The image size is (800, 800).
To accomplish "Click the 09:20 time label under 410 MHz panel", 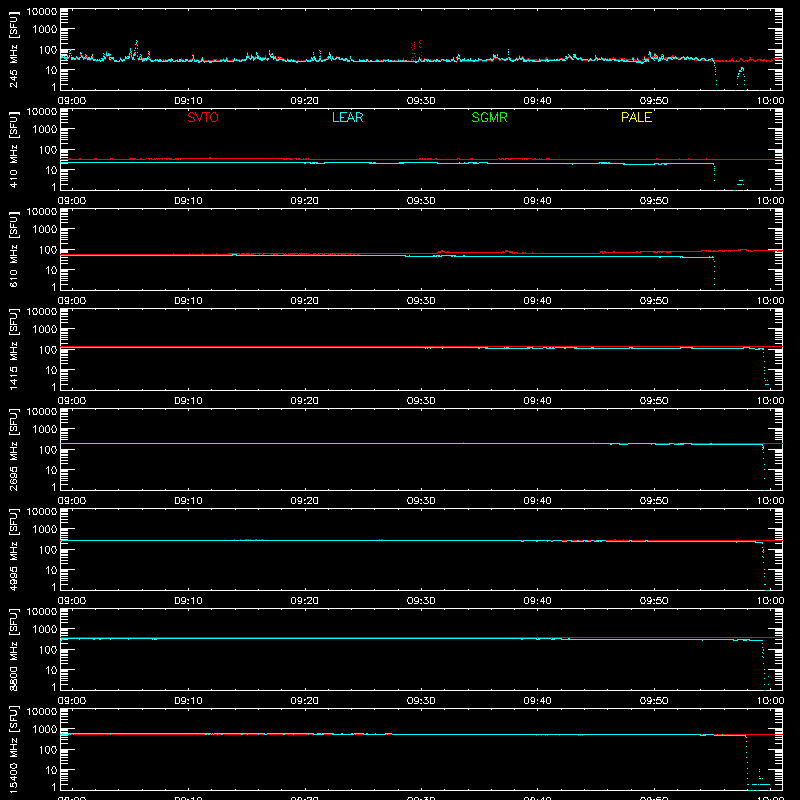I will pyautogui.click(x=305, y=201).
